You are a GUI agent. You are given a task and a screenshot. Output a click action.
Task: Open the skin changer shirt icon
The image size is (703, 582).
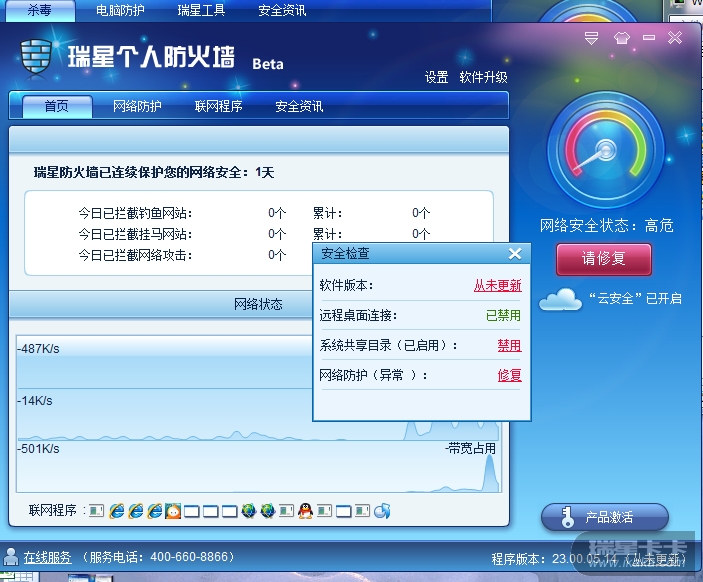[x=621, y=38]
